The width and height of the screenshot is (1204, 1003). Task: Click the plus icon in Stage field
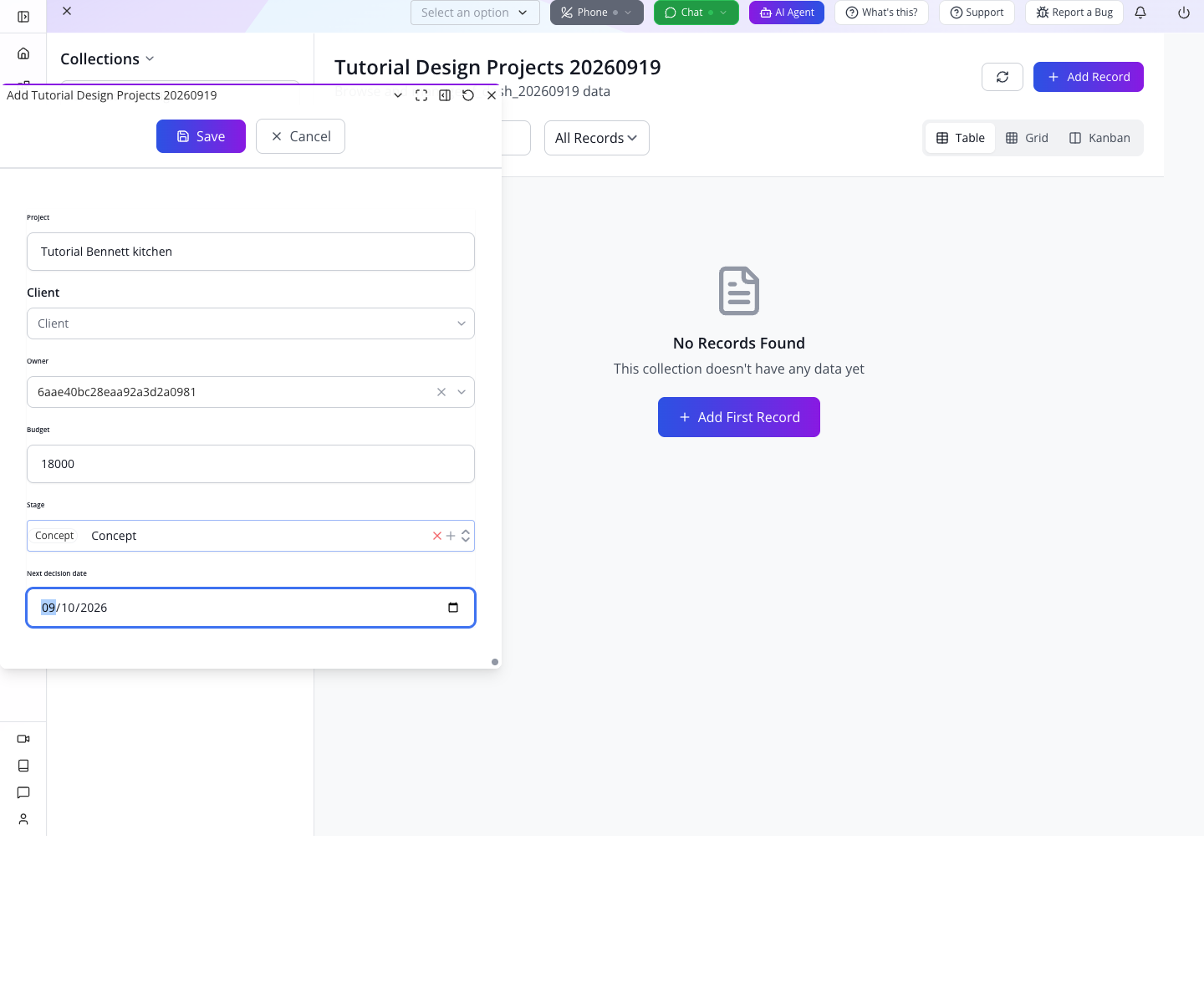pos(451,536)
